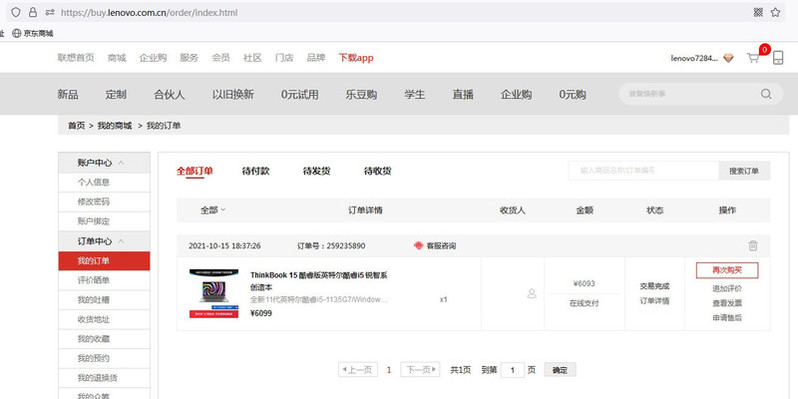Viewport: 798px width, 399px height.
Task: Open 品牌 in top navigation
Action: [316, 58]
